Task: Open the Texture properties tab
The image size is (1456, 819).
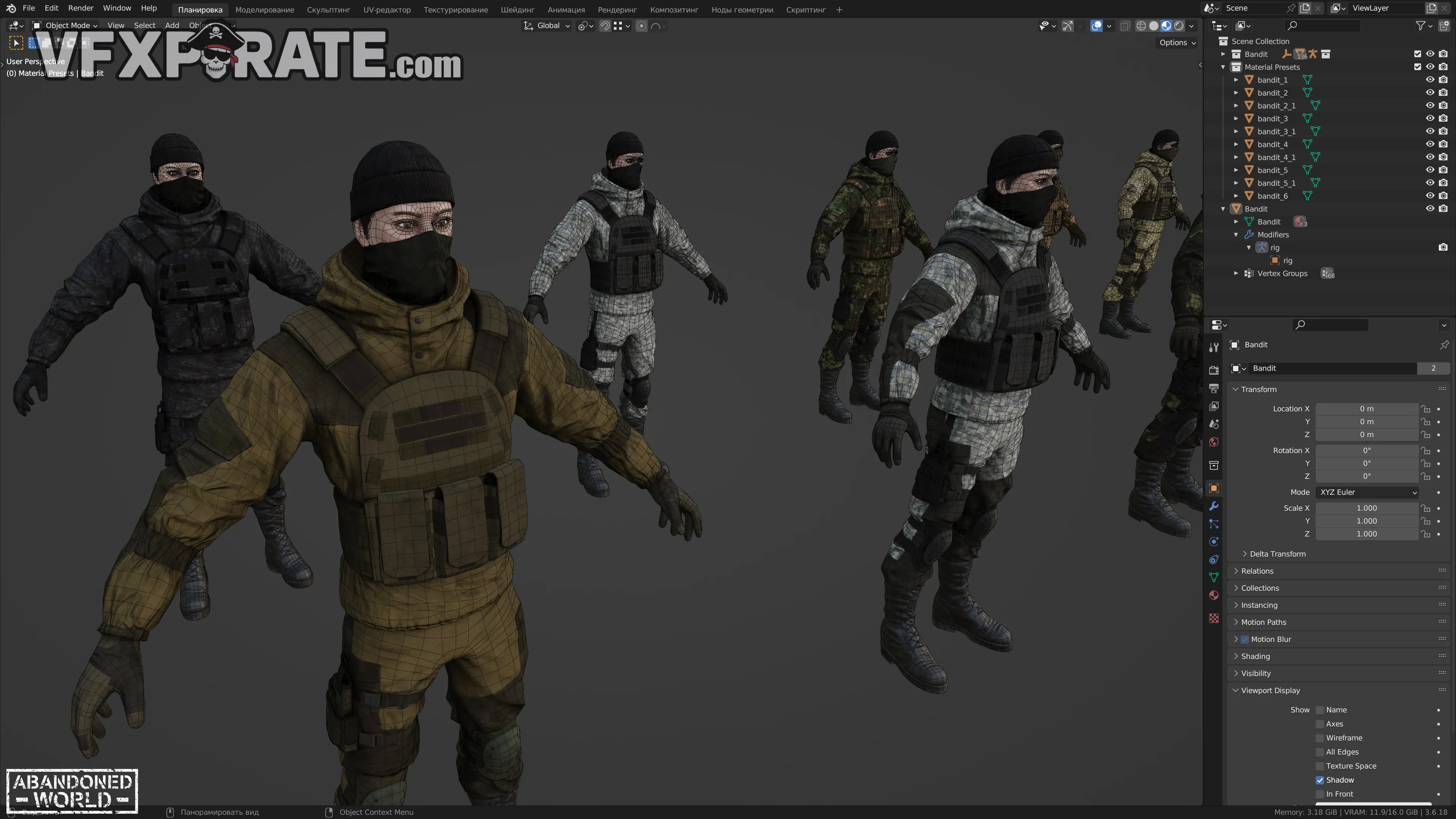Action: (1213, 618)
